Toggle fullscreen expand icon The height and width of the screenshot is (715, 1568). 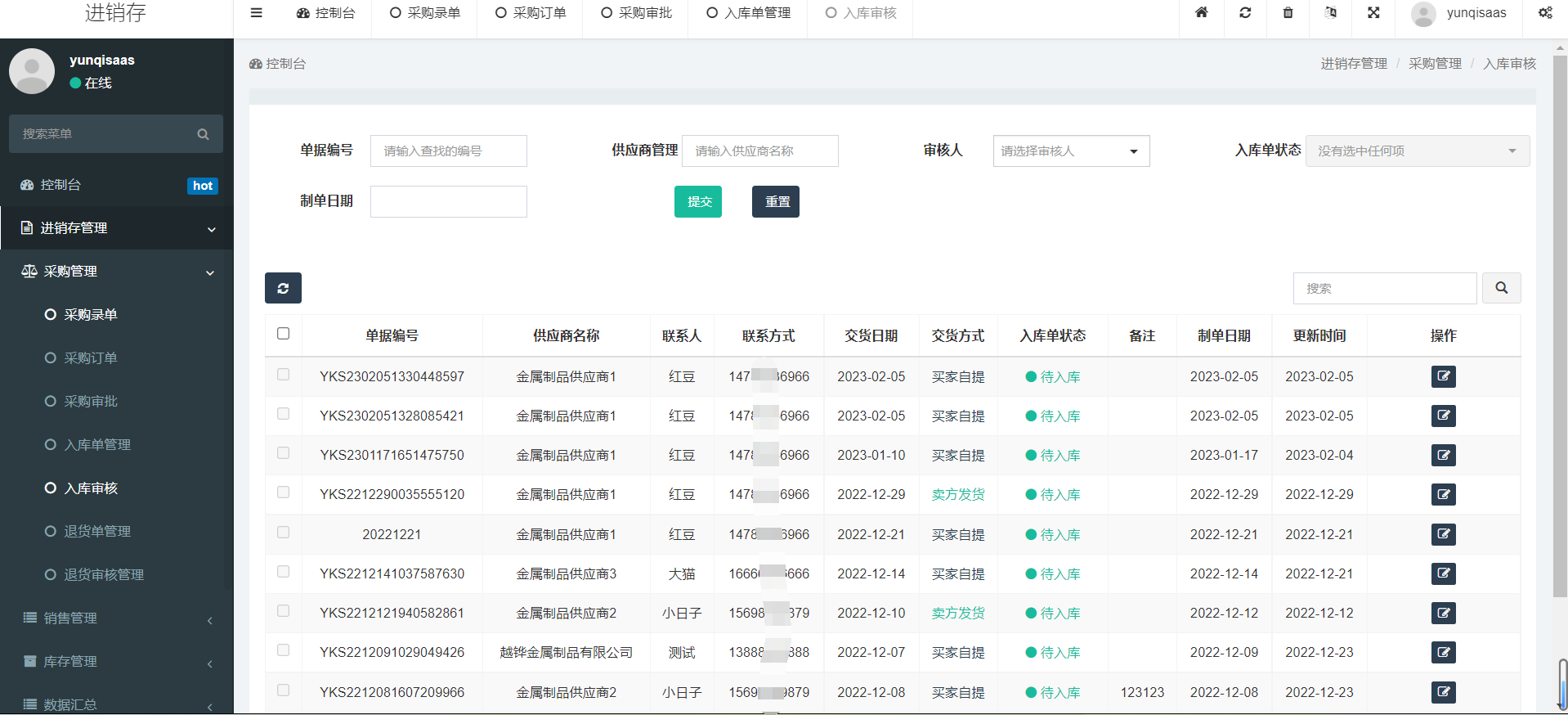[x=1373, y=13]
